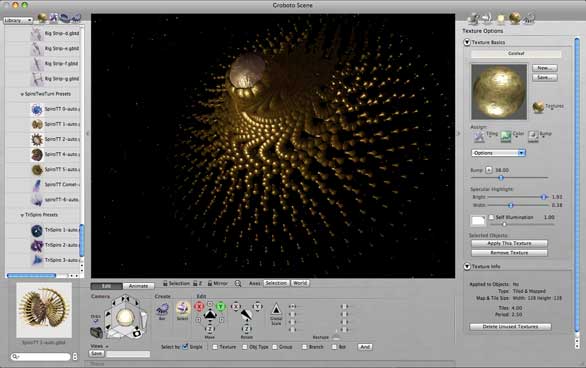Viewport: 586px width, 368px height.
Task: Click the library search field
Action: click(x=40, y=357)
